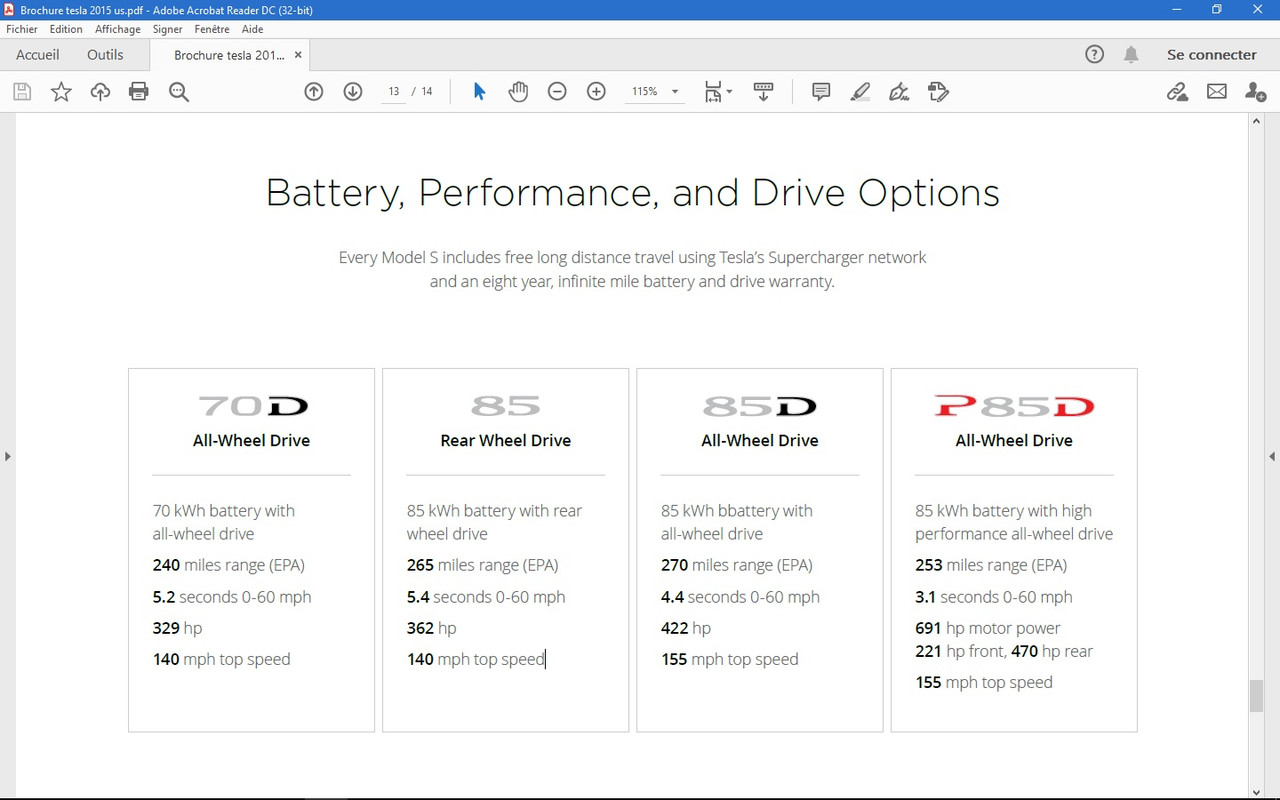
Task: Click the 85D model logo
Action: coord(760,406)
